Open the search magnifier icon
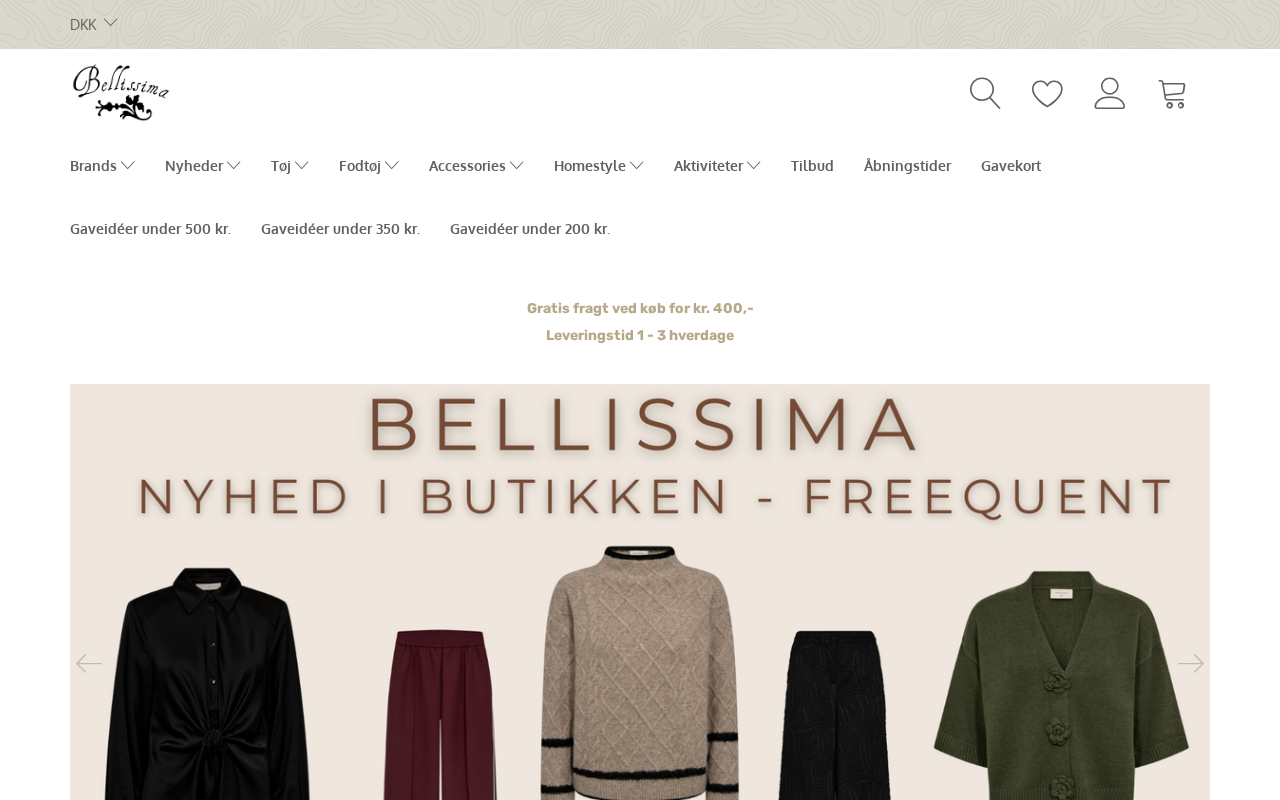 985,93
